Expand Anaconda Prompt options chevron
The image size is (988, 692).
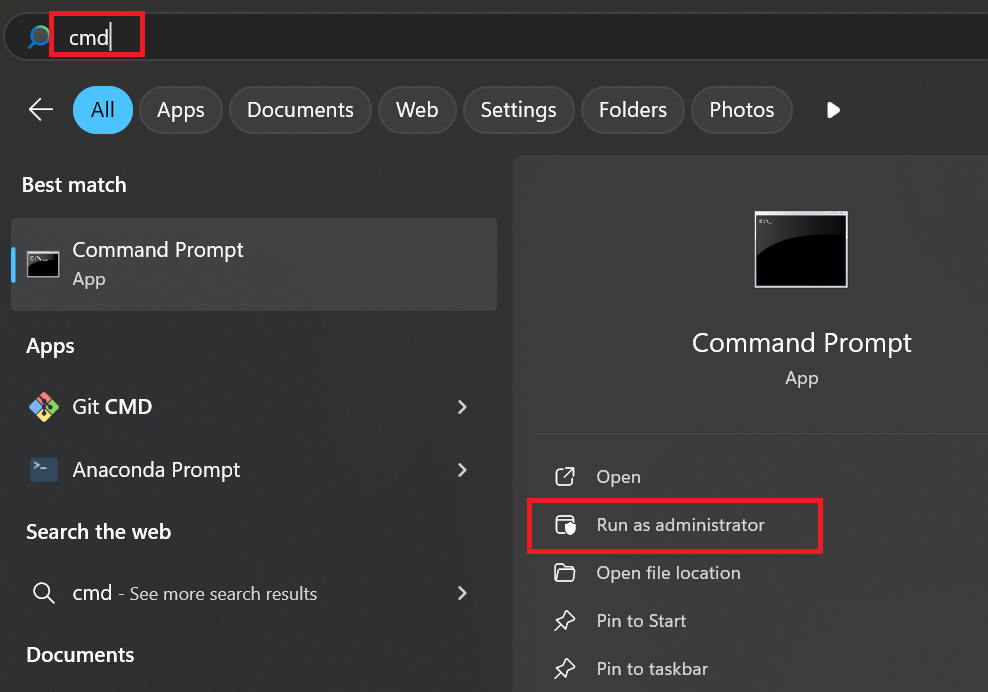point(462,470)
